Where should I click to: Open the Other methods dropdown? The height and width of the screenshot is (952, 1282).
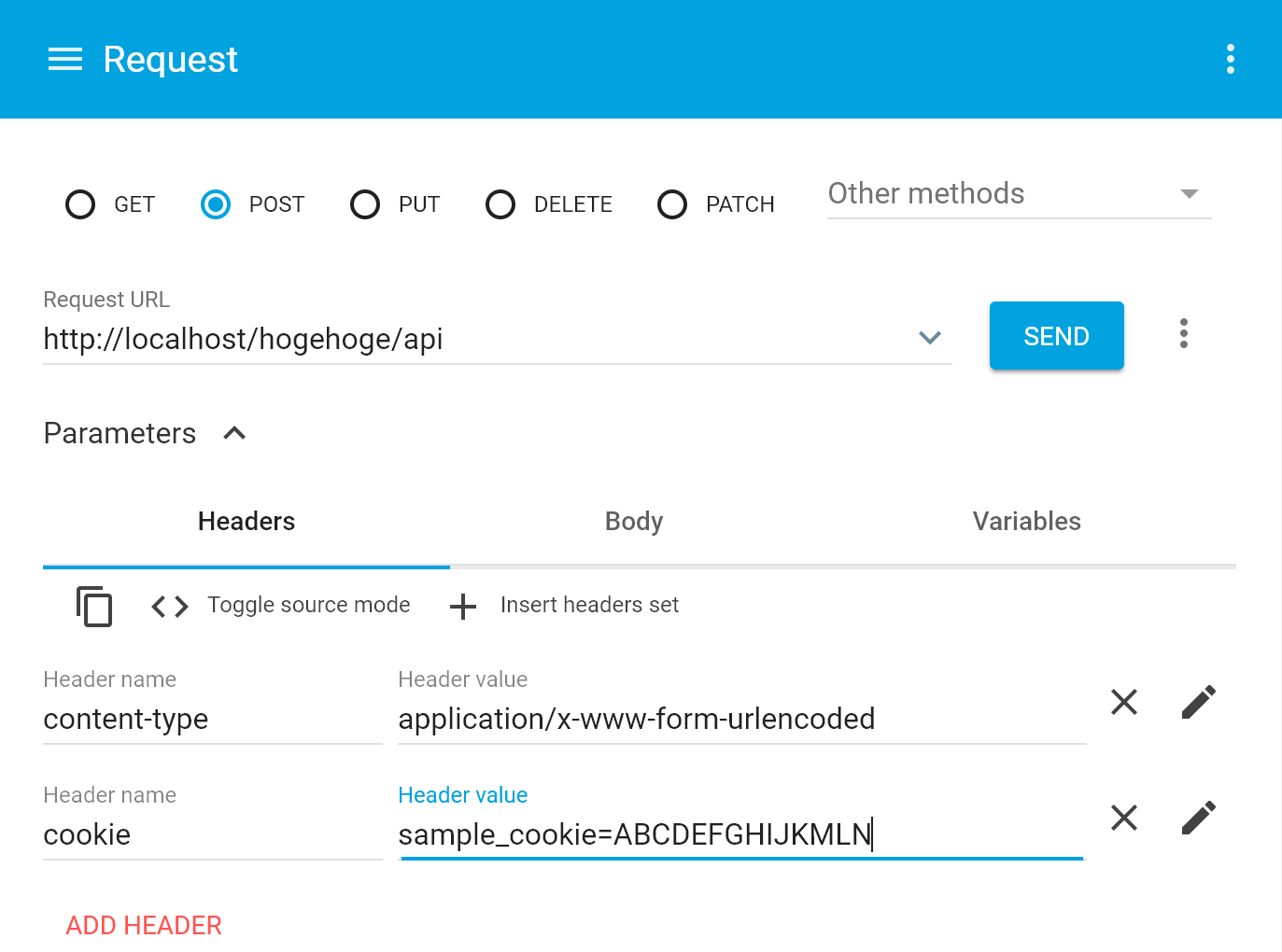1188,193
